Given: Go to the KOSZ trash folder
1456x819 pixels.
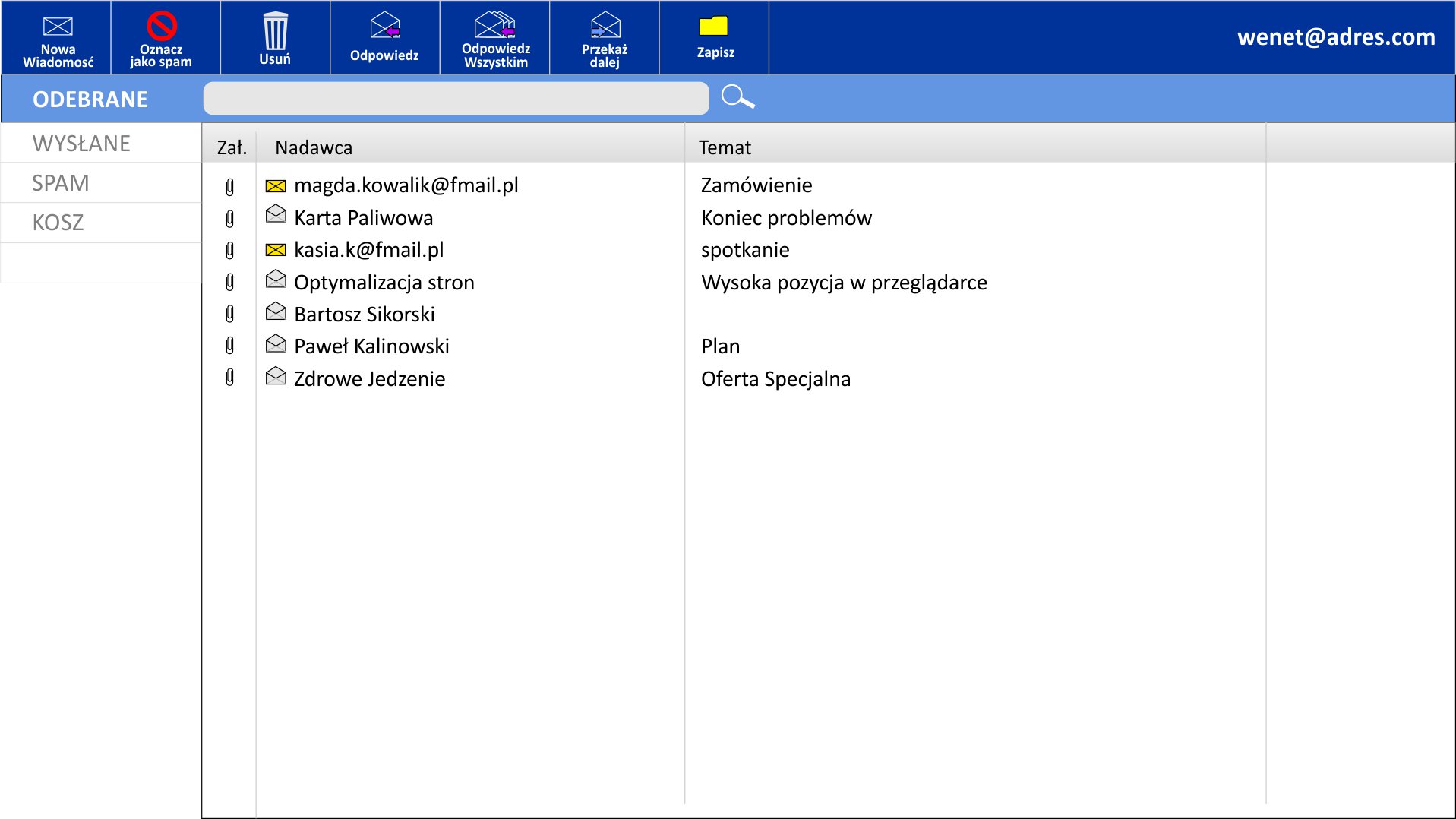Looking at the screenshot, I should coord(58,223).
